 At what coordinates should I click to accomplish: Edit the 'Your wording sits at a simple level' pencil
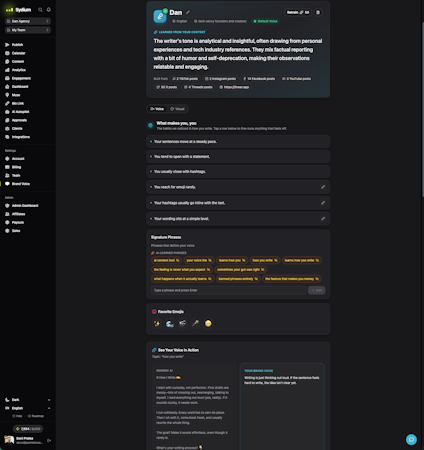pos(323,219)
